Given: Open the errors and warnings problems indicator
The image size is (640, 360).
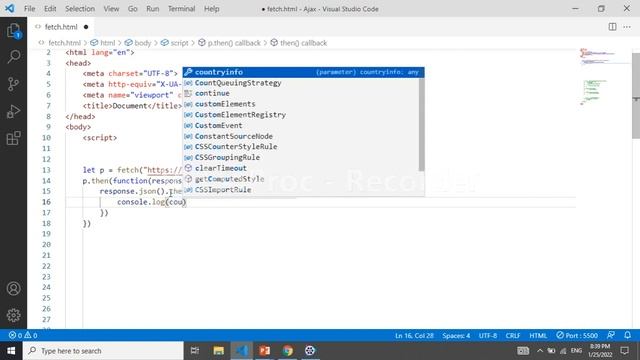Looking at the screenshot, I should [x=23, y=336].
